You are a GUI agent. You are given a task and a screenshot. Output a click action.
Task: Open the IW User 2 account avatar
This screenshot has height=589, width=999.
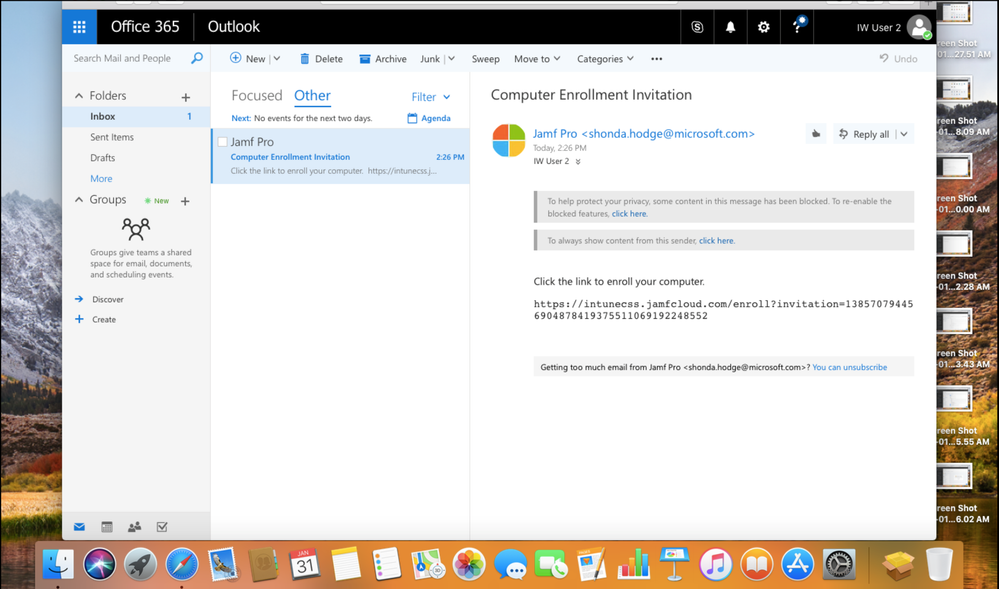click(x=919, y=27)
